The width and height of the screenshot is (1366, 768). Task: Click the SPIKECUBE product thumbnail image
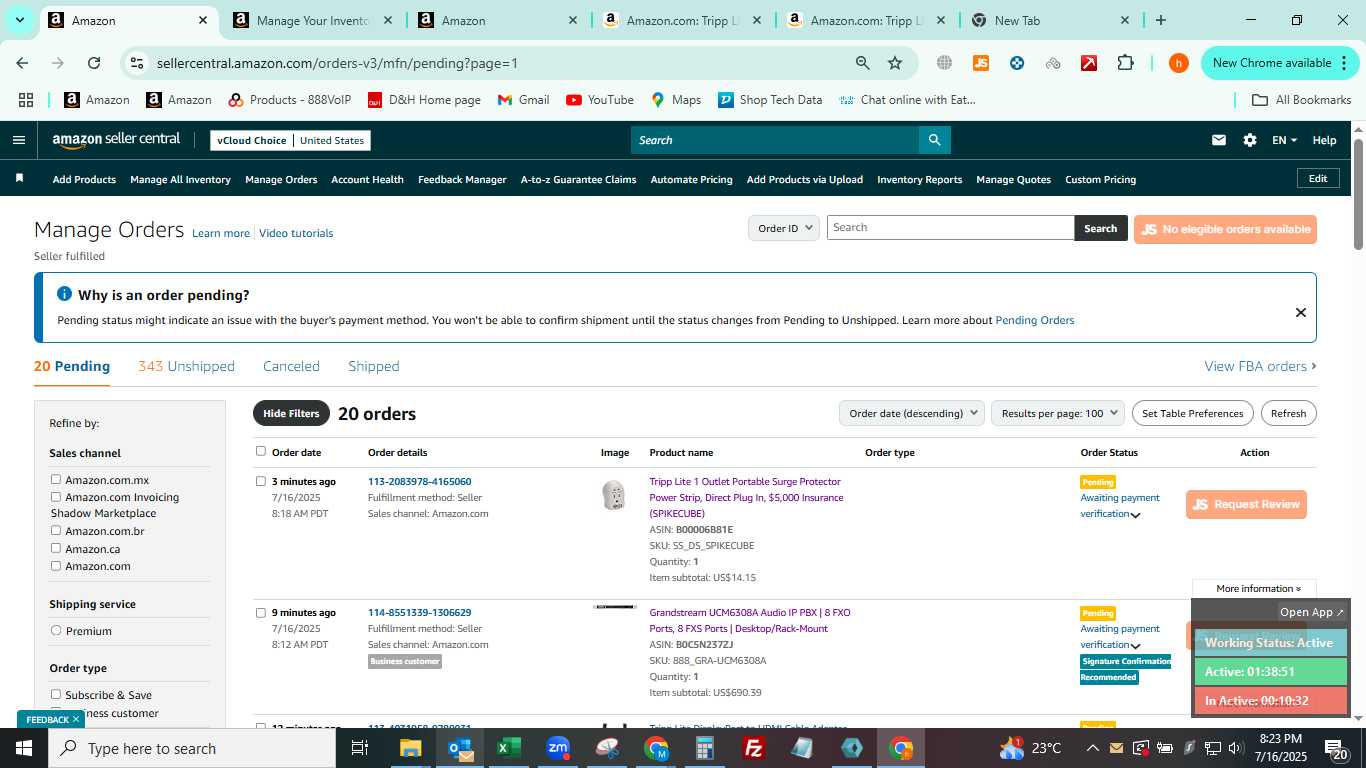click(x=614, y=495)
